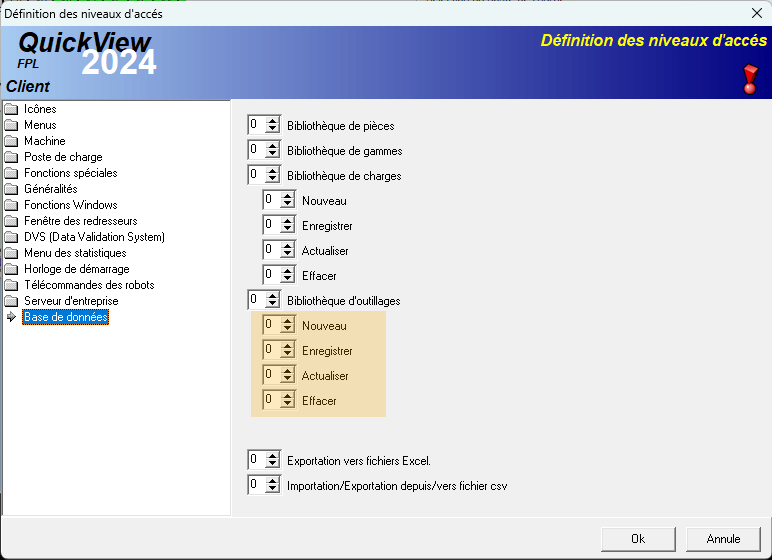Increase the Bibliothèque de pièces access level
This screenshot has height=560, width=772.
coord(273,122)
